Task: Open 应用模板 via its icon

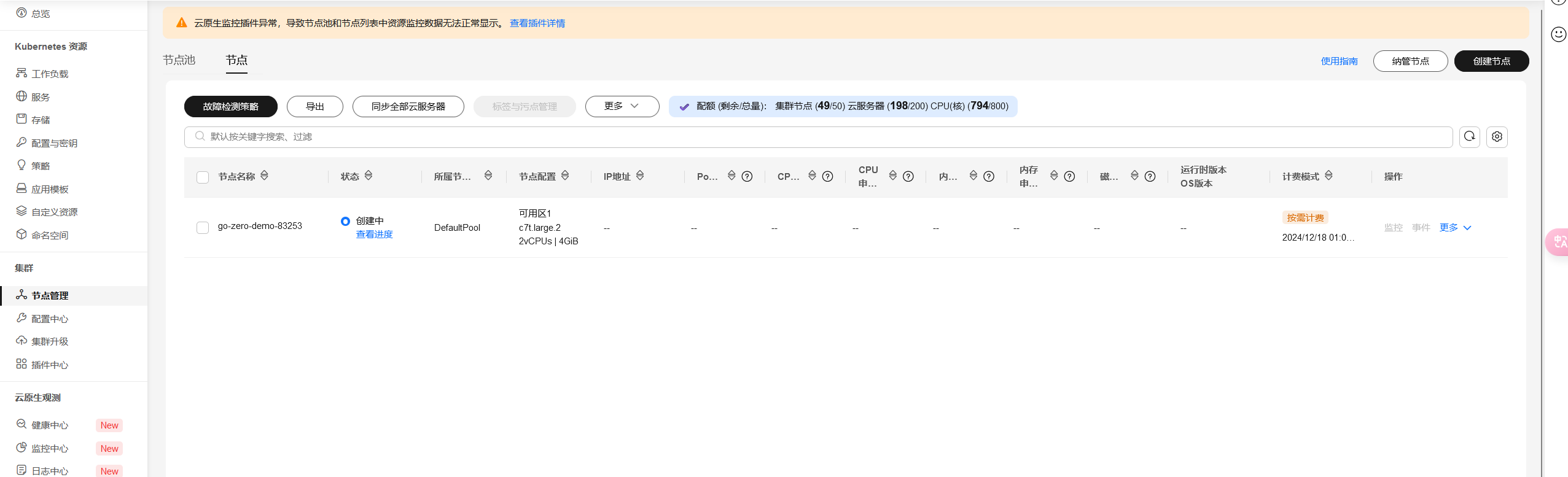Action: [21, 188]
